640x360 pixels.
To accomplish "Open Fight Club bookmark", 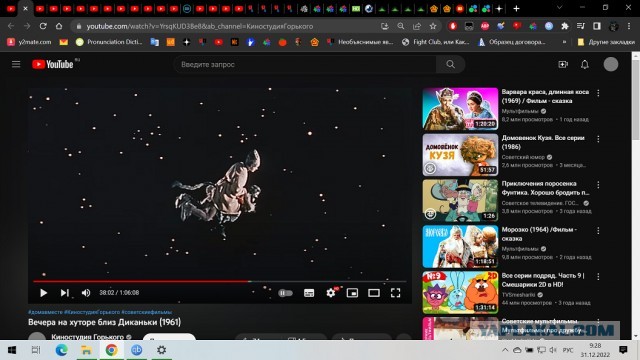I will pos(436,42).
